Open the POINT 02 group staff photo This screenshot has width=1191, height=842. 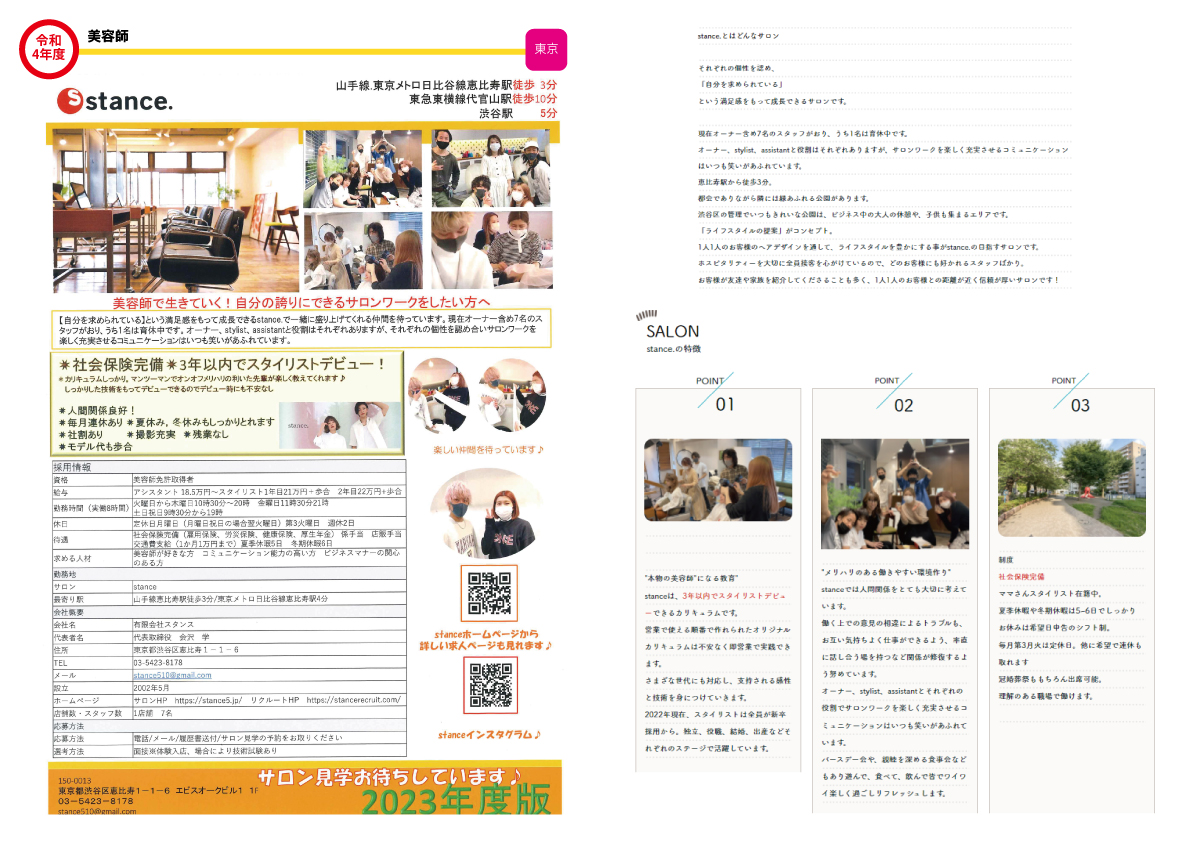[895, 494]
